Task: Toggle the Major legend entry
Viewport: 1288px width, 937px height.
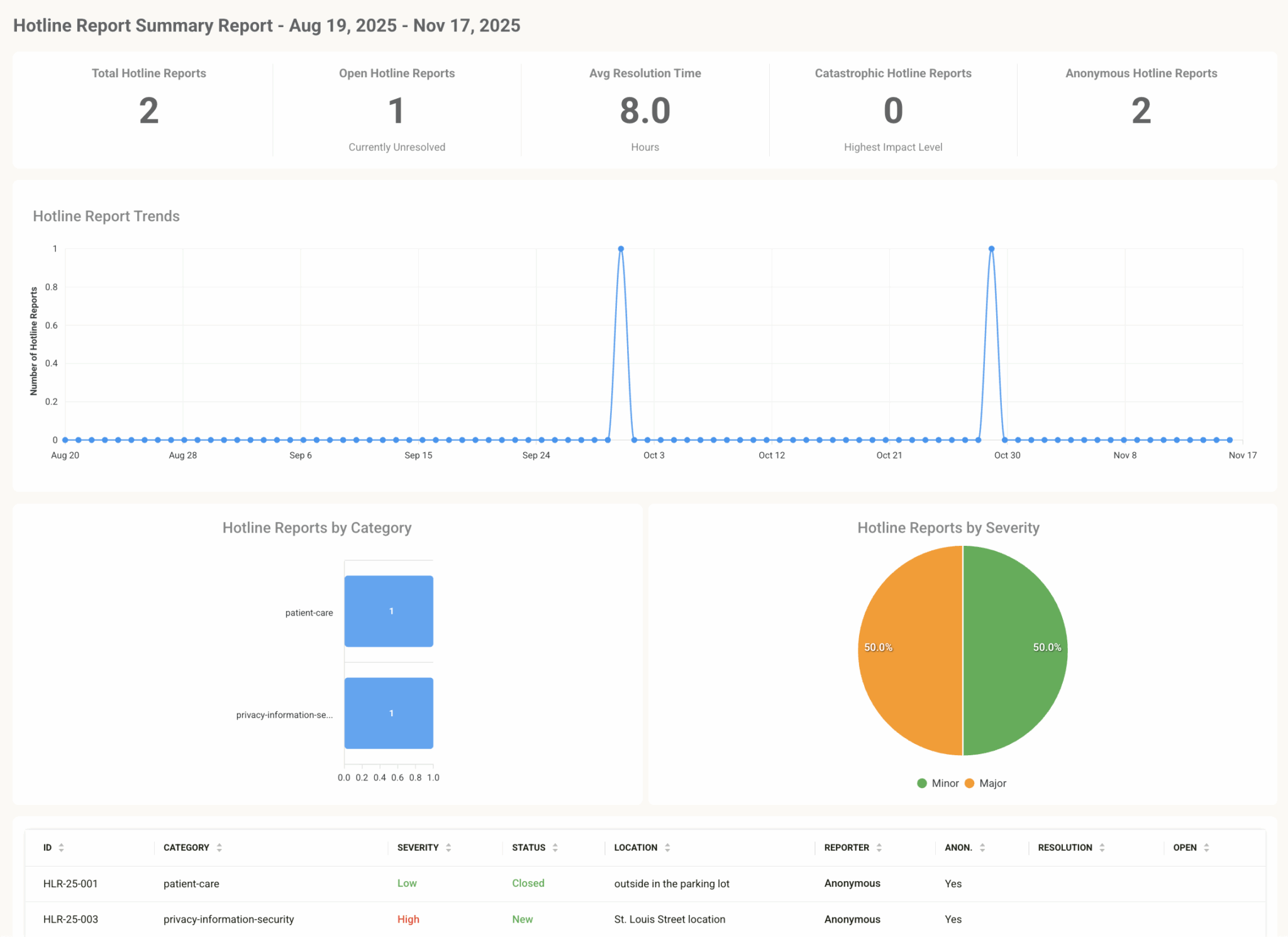Action: click(987, 783)
